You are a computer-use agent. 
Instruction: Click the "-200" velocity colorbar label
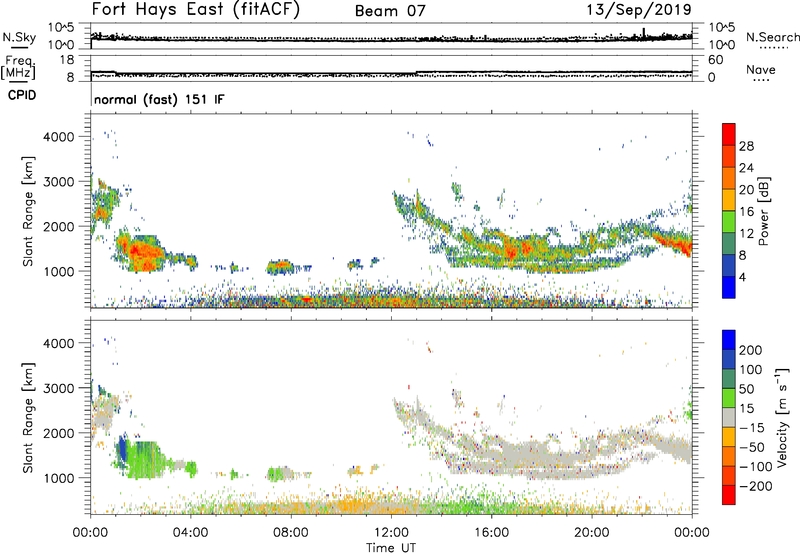(756, 486)
